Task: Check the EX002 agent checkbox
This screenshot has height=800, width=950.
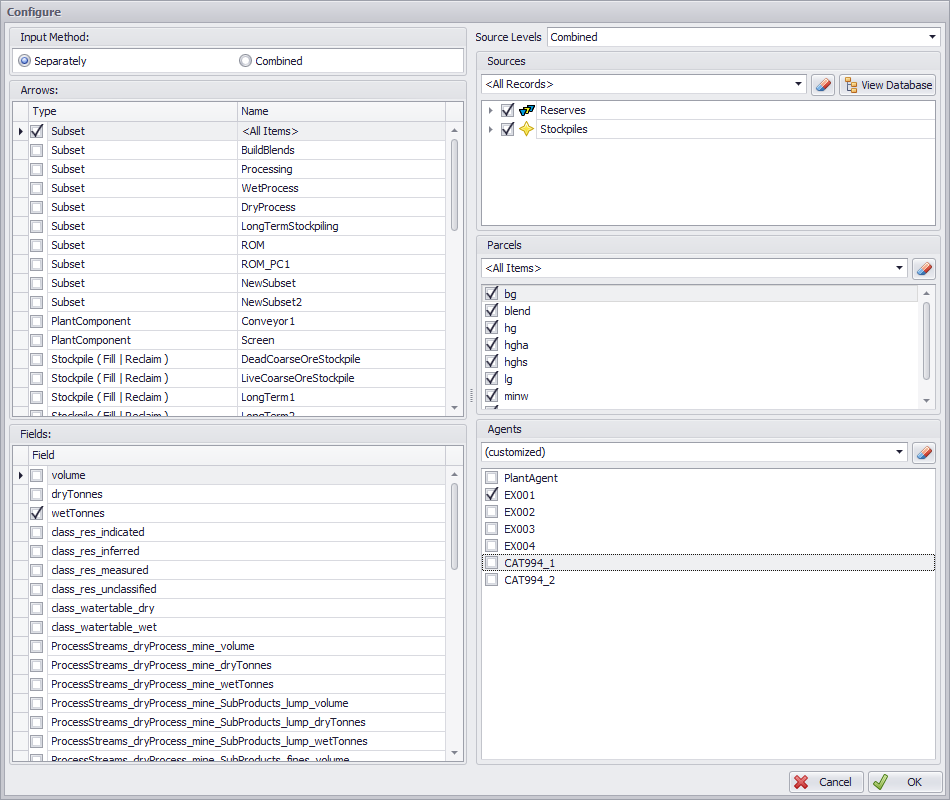Action: point(491,512)
